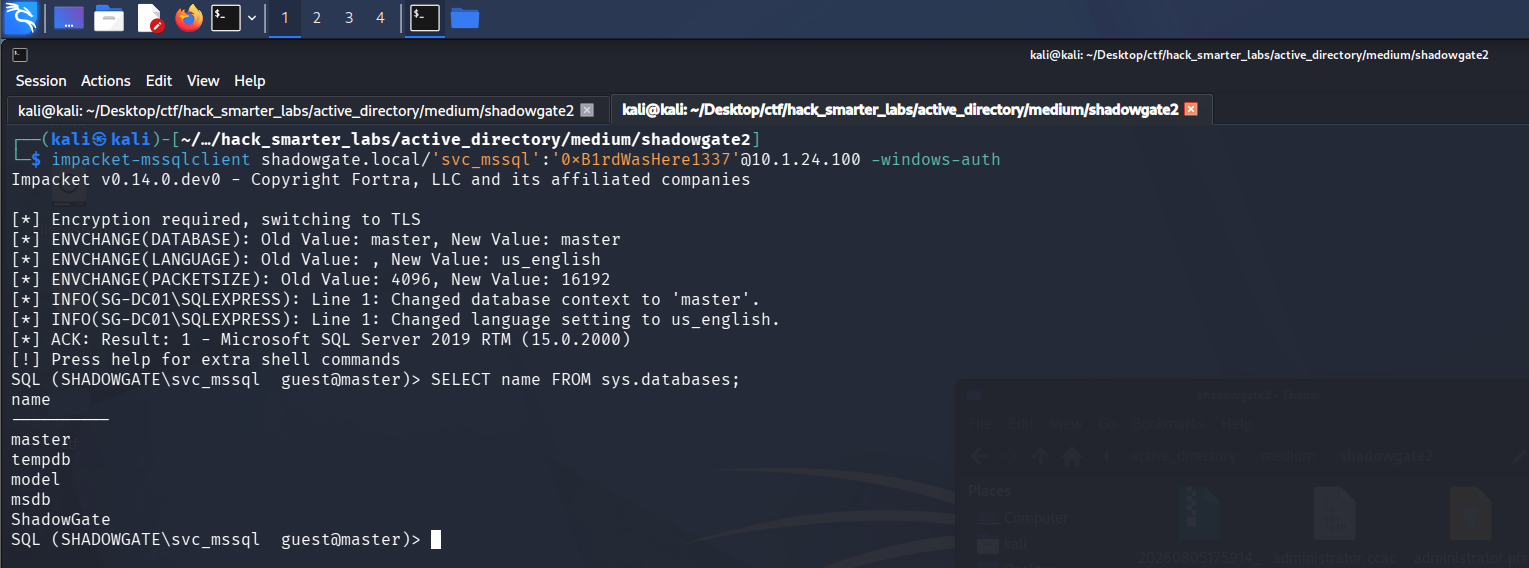Screen dimensions: 1529x568
Task: Switch to workspace 1
Action: click(x=285, y=17)
